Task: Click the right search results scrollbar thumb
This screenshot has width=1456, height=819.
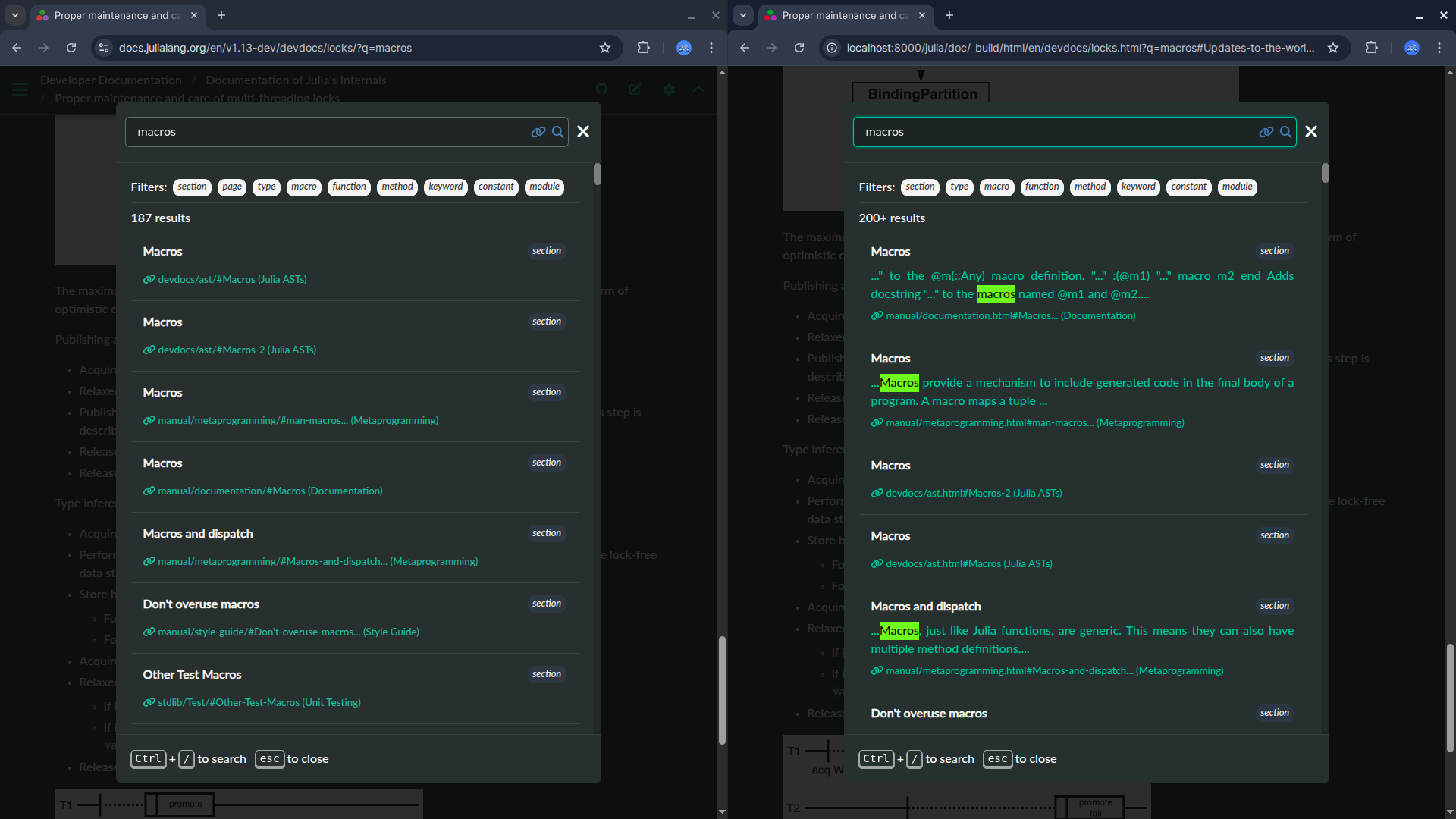Action: 1325,174
